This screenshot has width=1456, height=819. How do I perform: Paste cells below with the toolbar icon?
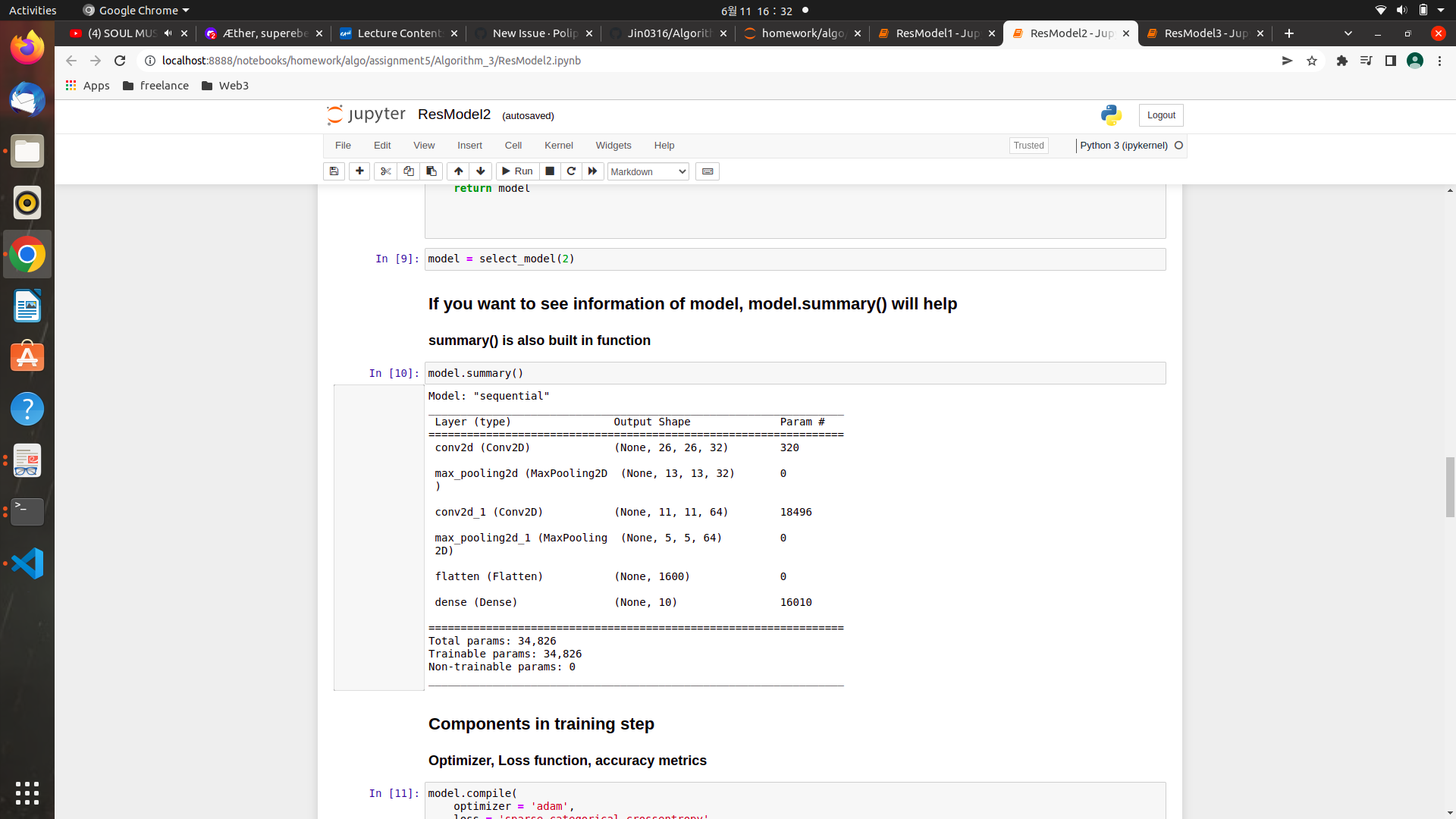tap(431, 171)
